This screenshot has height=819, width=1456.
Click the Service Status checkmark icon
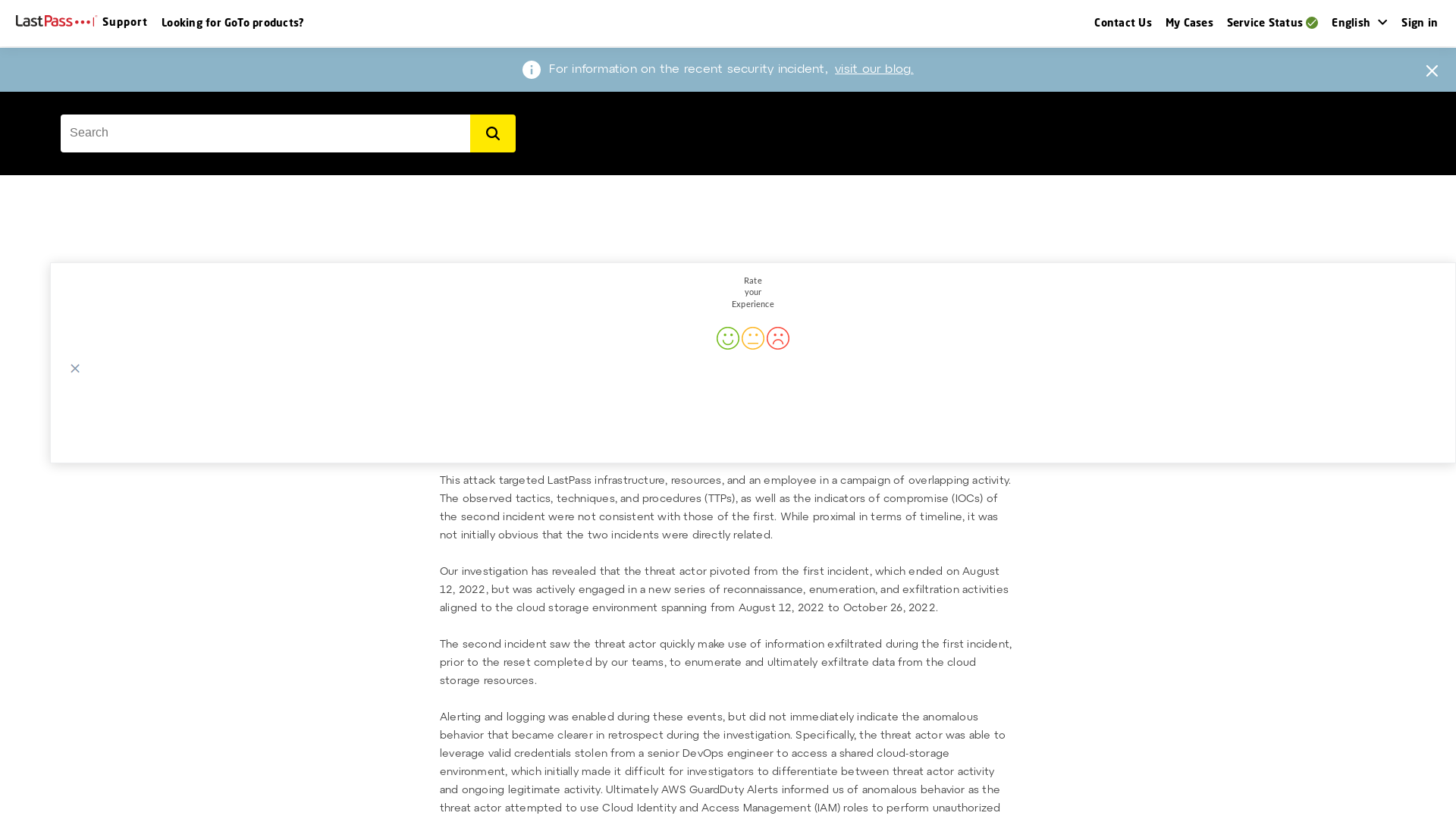pyautogui.click(x=1311, y=22)
